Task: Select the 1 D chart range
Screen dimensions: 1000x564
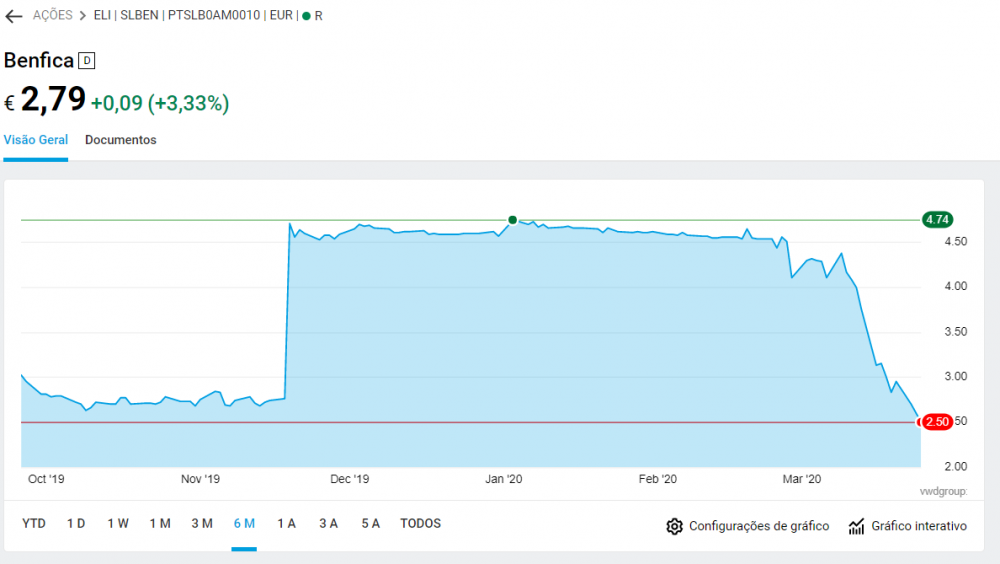Action: point(76,523)
